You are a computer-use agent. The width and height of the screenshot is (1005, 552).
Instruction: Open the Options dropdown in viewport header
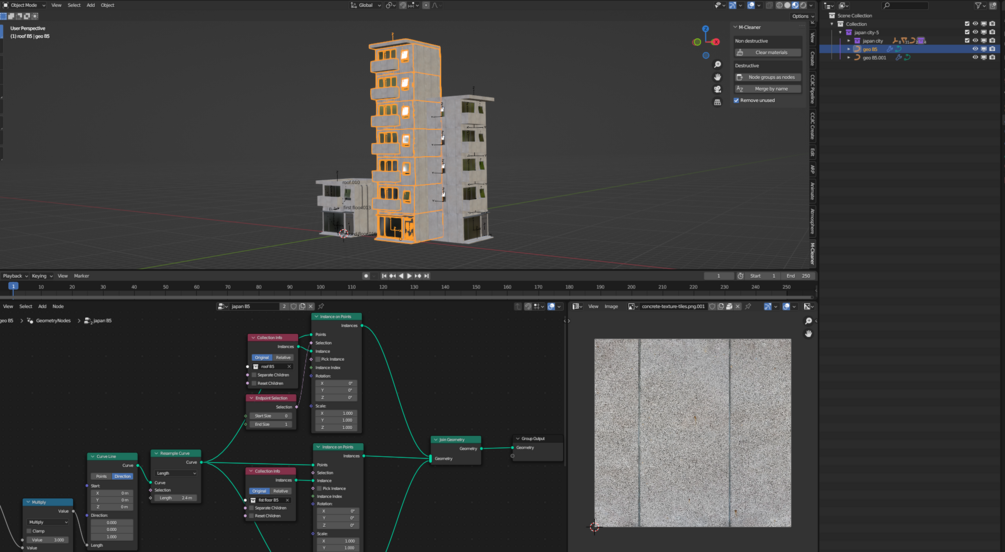pos(800,16)
